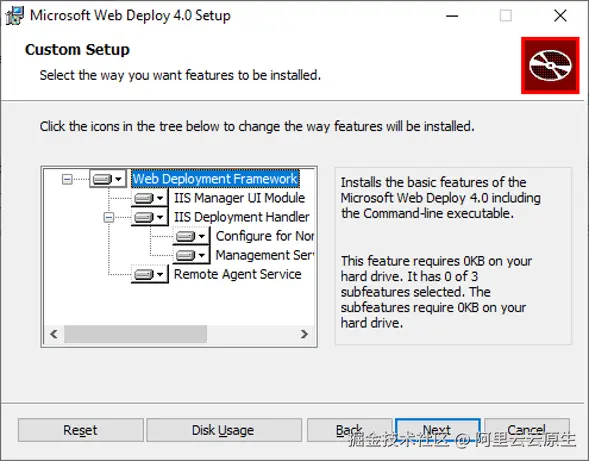Click the installer icon in title bar

click(x=14, y=16)
